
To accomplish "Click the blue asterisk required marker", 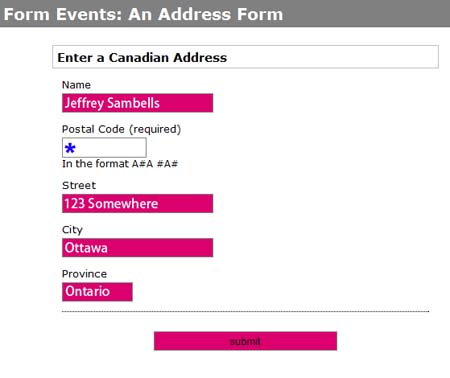I will pos(70,148).
